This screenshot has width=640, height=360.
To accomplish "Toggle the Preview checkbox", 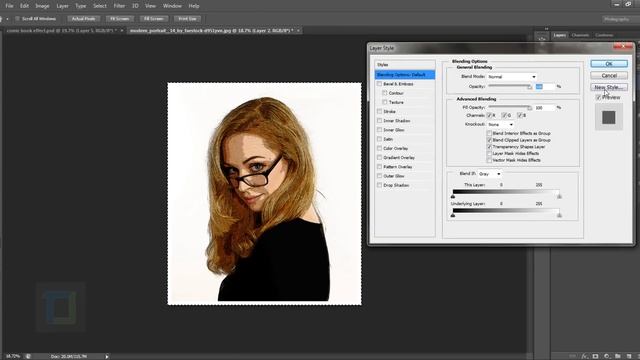I will coord(598,98).
